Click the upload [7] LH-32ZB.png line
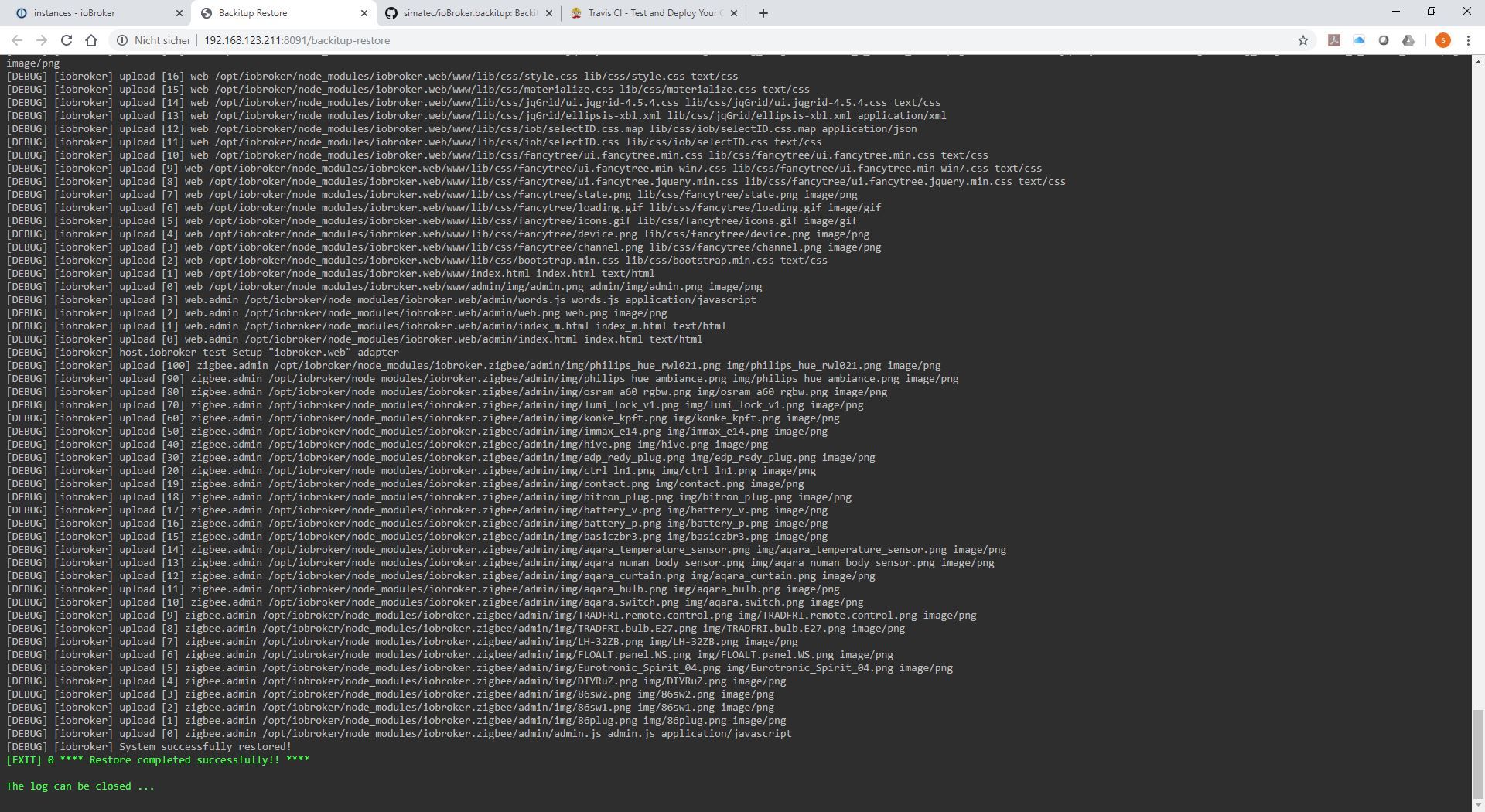 (x=402, y=641)
